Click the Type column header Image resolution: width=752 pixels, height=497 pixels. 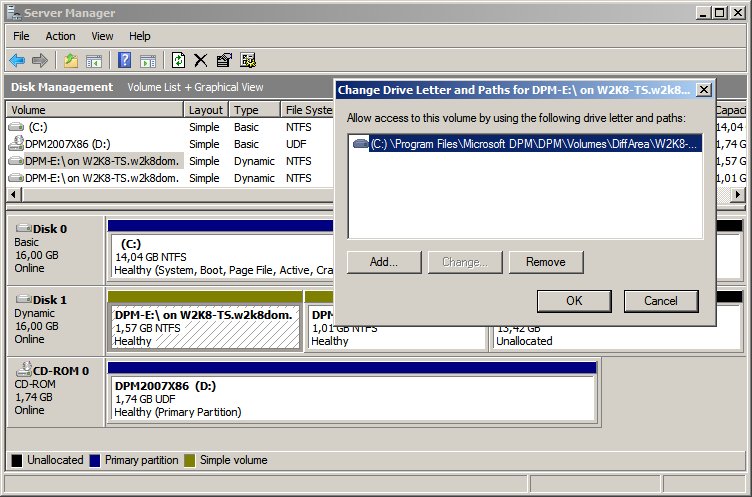tap(255, 110)
